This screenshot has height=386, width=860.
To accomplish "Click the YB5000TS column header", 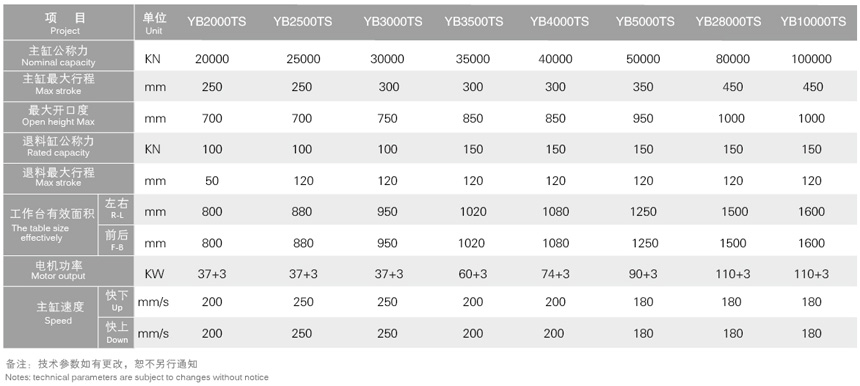I will click(644, 21).
